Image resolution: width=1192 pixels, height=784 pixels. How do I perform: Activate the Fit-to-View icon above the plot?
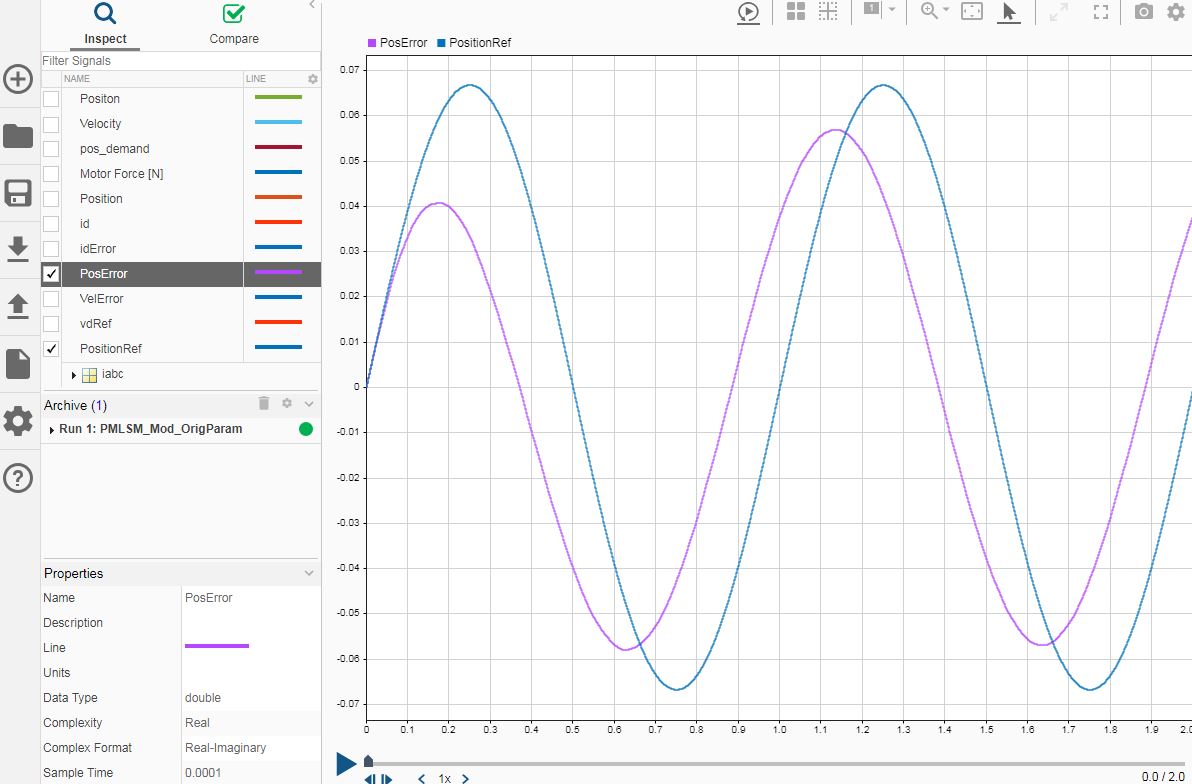click(971, 12)
